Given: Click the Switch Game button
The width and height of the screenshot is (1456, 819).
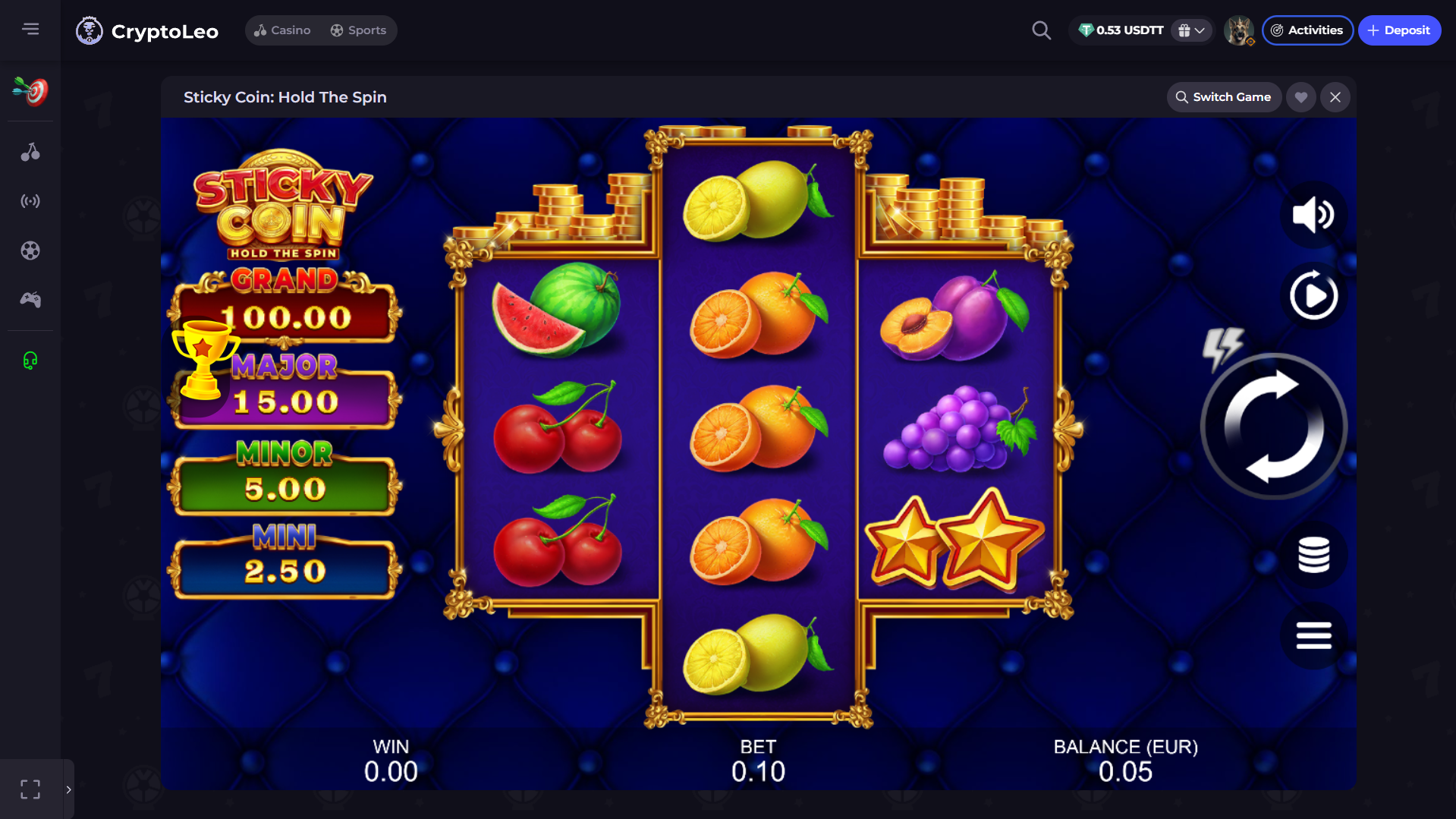Looking at the screenshot, I should pos(1223,97).
